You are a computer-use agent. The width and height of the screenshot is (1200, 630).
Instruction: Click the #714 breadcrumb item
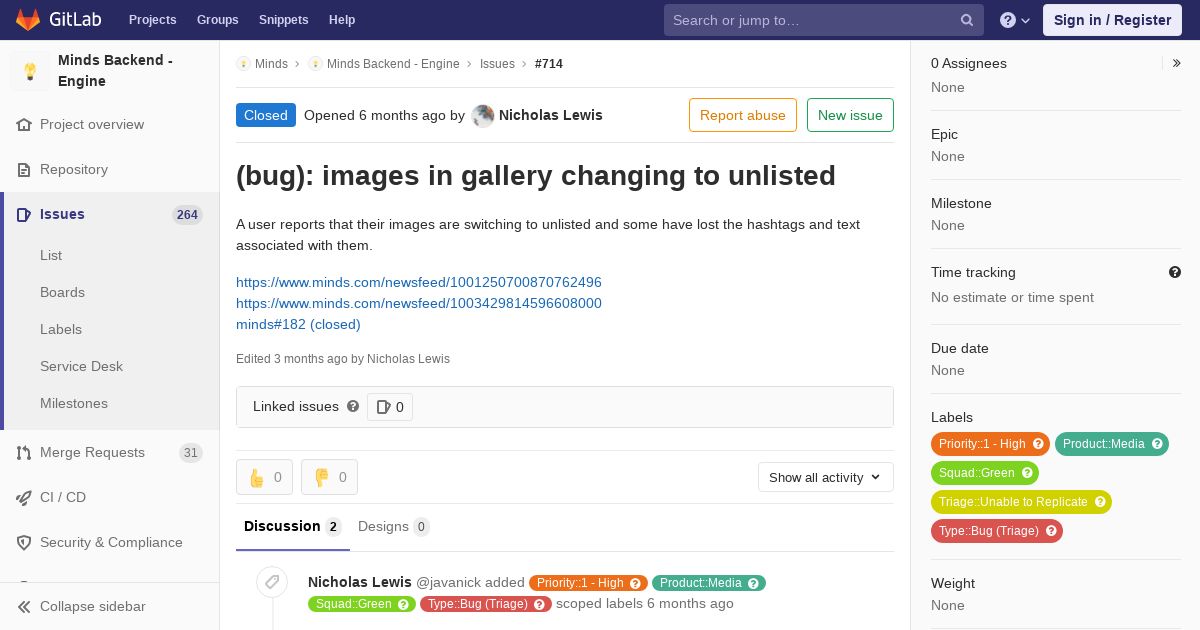point(549,64)
